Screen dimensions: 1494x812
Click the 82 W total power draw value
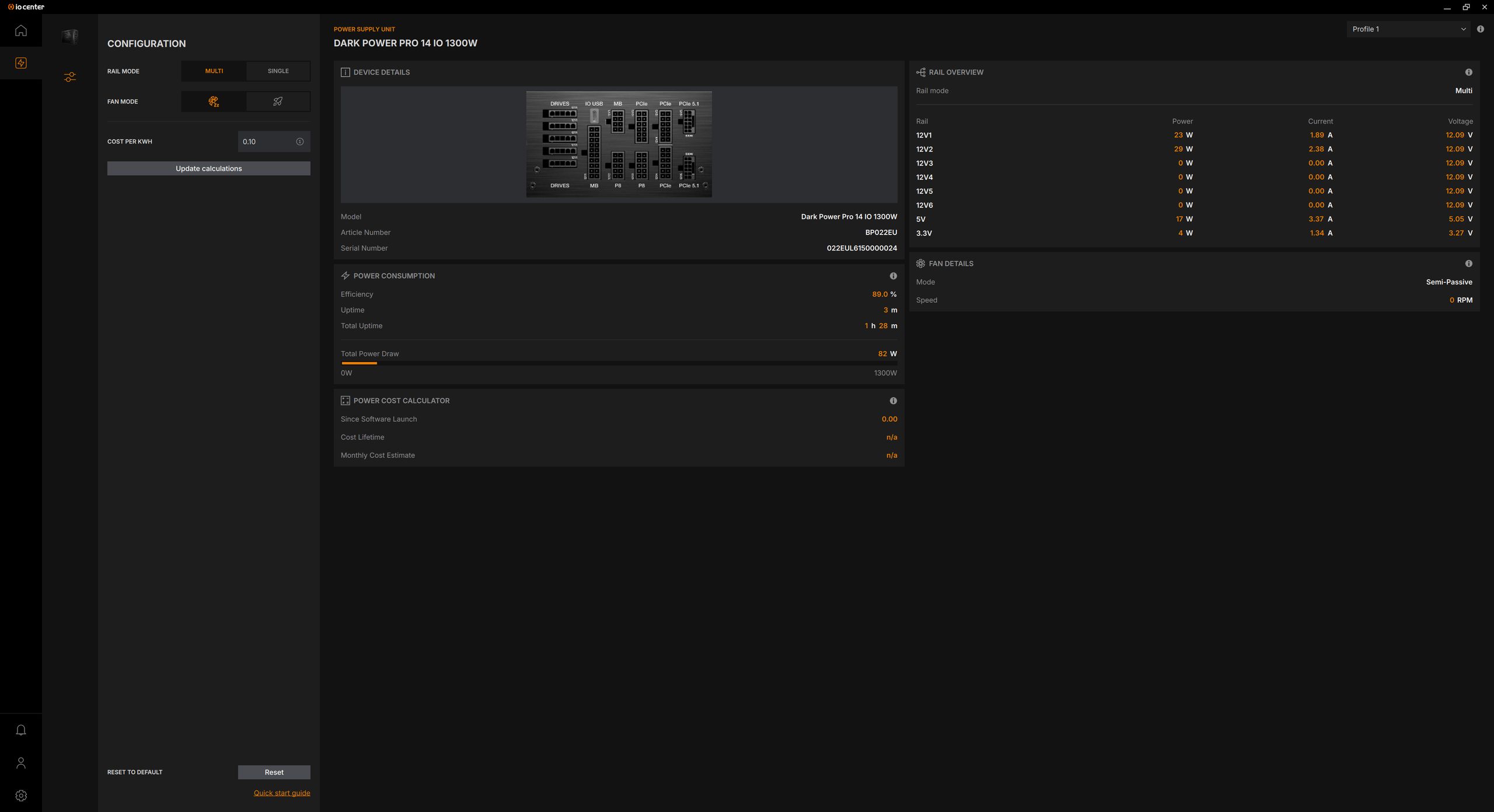coord(887,354)
